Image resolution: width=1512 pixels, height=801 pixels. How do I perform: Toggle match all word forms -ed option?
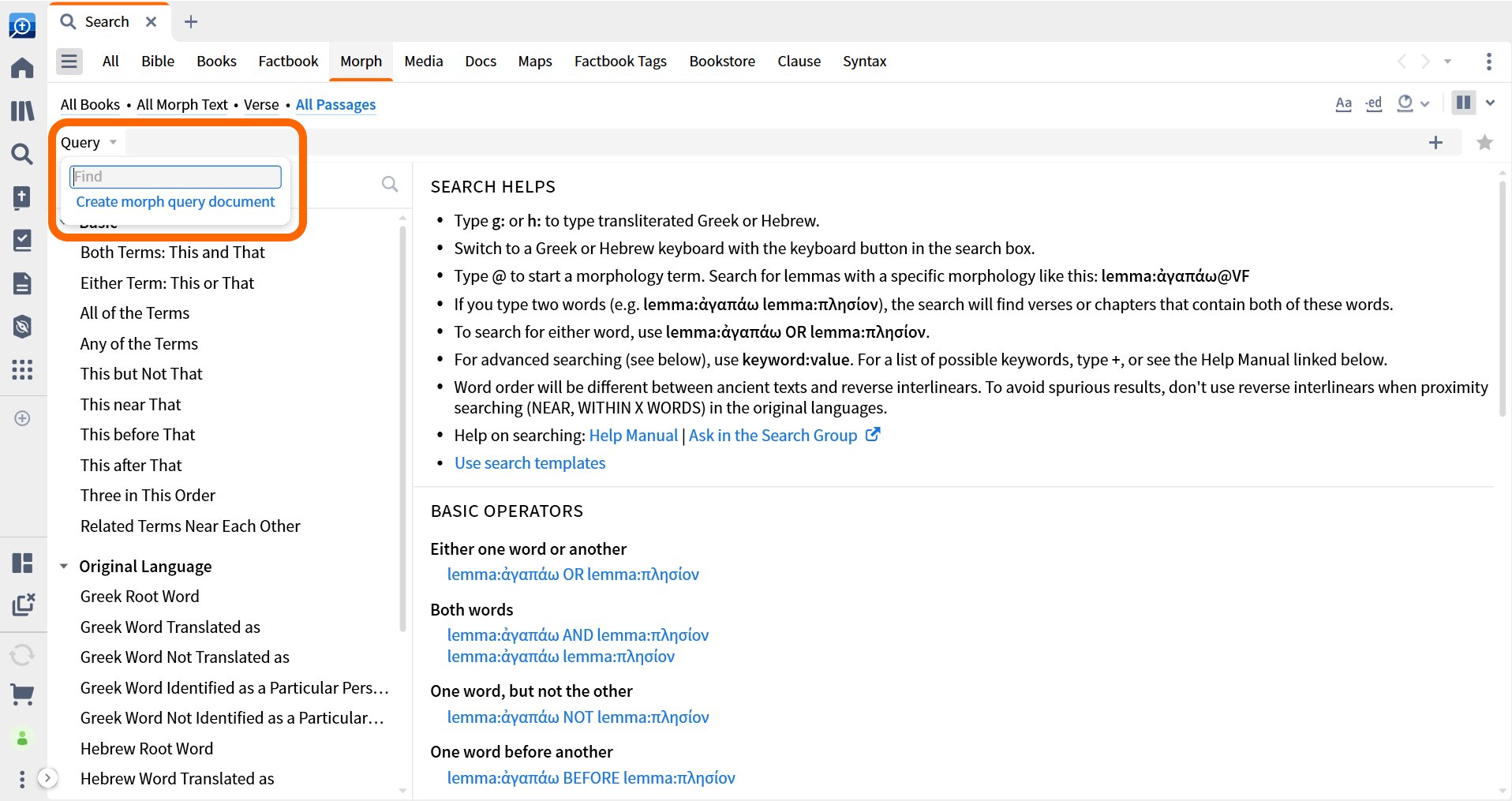click(x=1374, y=103)
